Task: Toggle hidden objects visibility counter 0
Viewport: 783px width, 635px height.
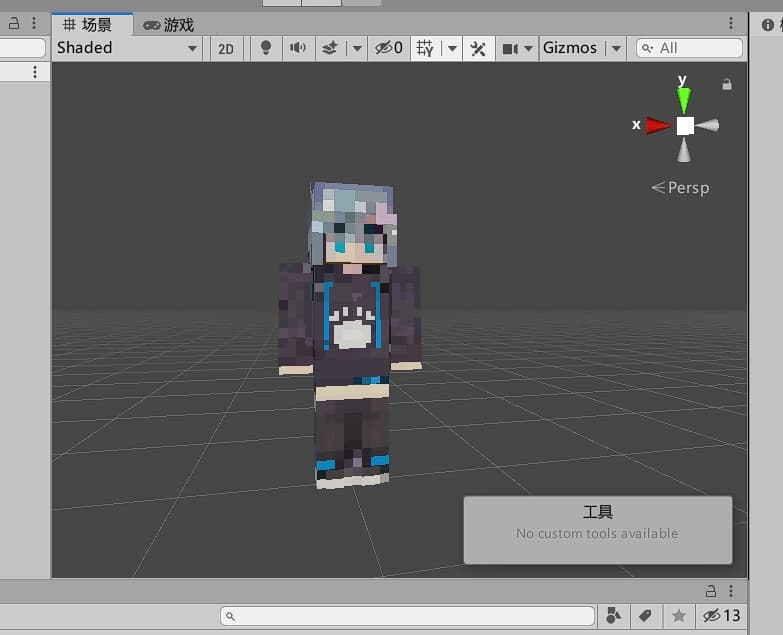Action: [389, 48]
